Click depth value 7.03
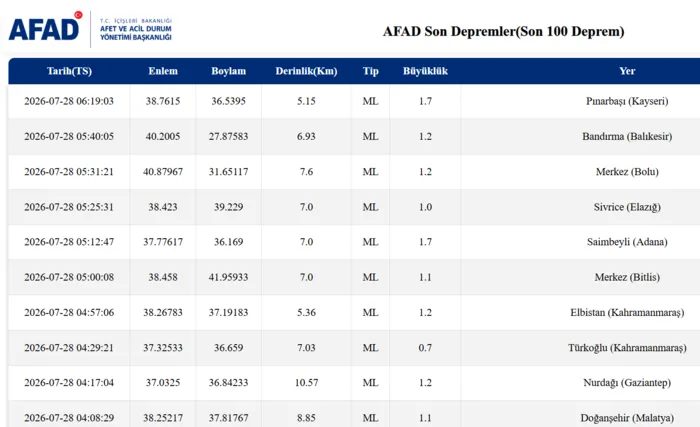 click(x=306, y=348)
